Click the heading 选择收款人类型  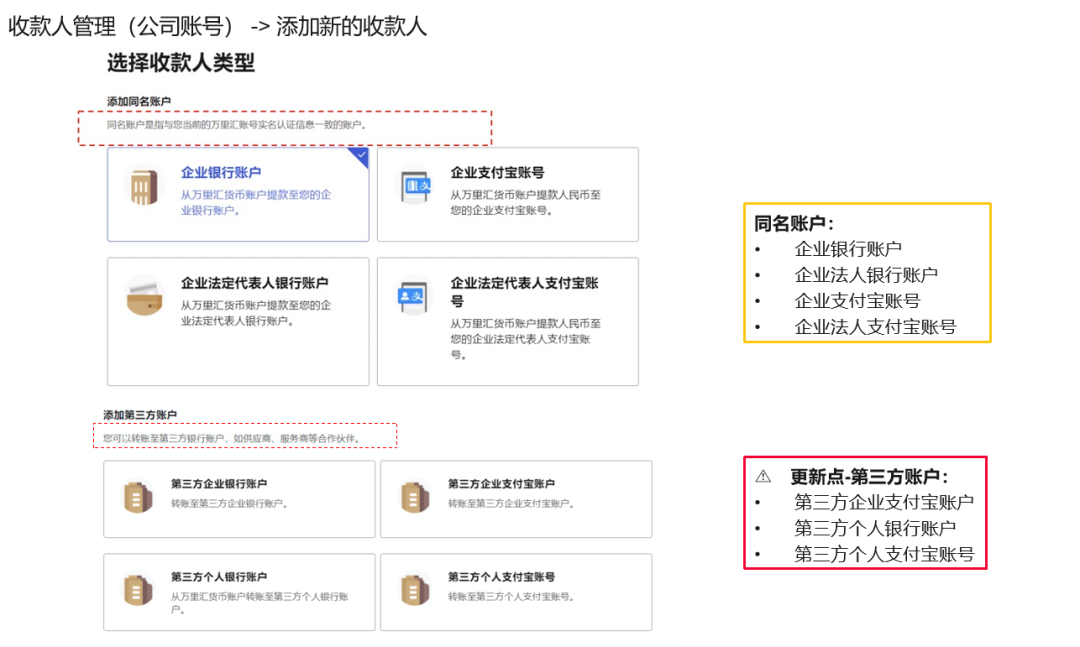point(181,63)
